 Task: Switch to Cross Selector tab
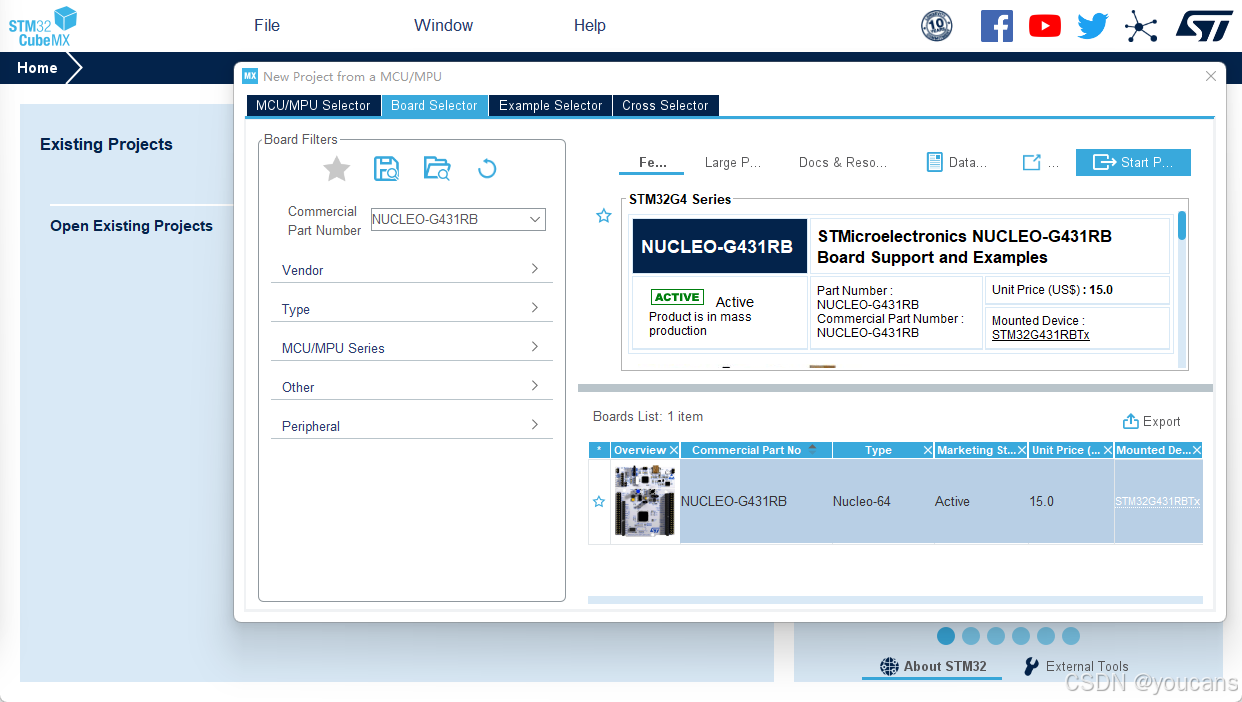665,105
